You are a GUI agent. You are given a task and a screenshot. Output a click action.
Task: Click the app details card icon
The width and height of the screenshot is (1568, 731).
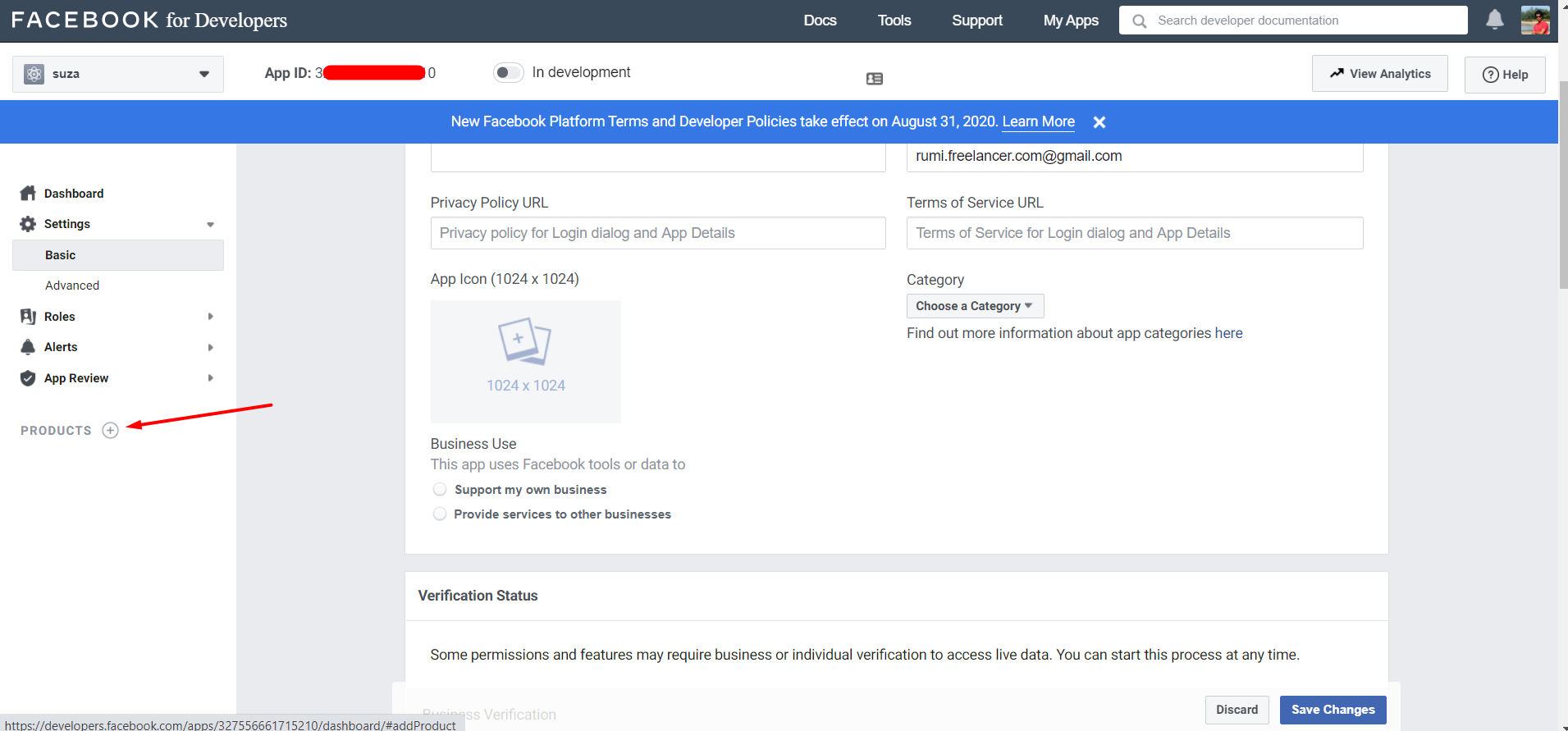(875, 79)
